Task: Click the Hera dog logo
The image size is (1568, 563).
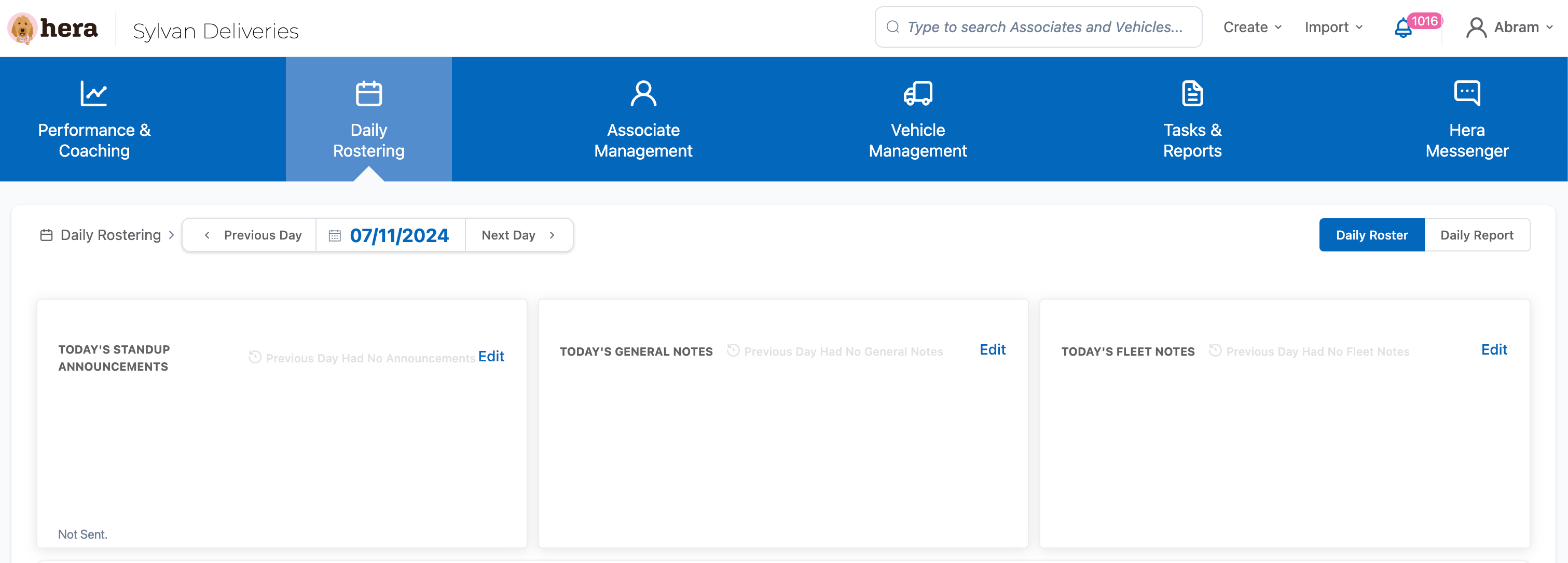Action: [x=23, y=29]
